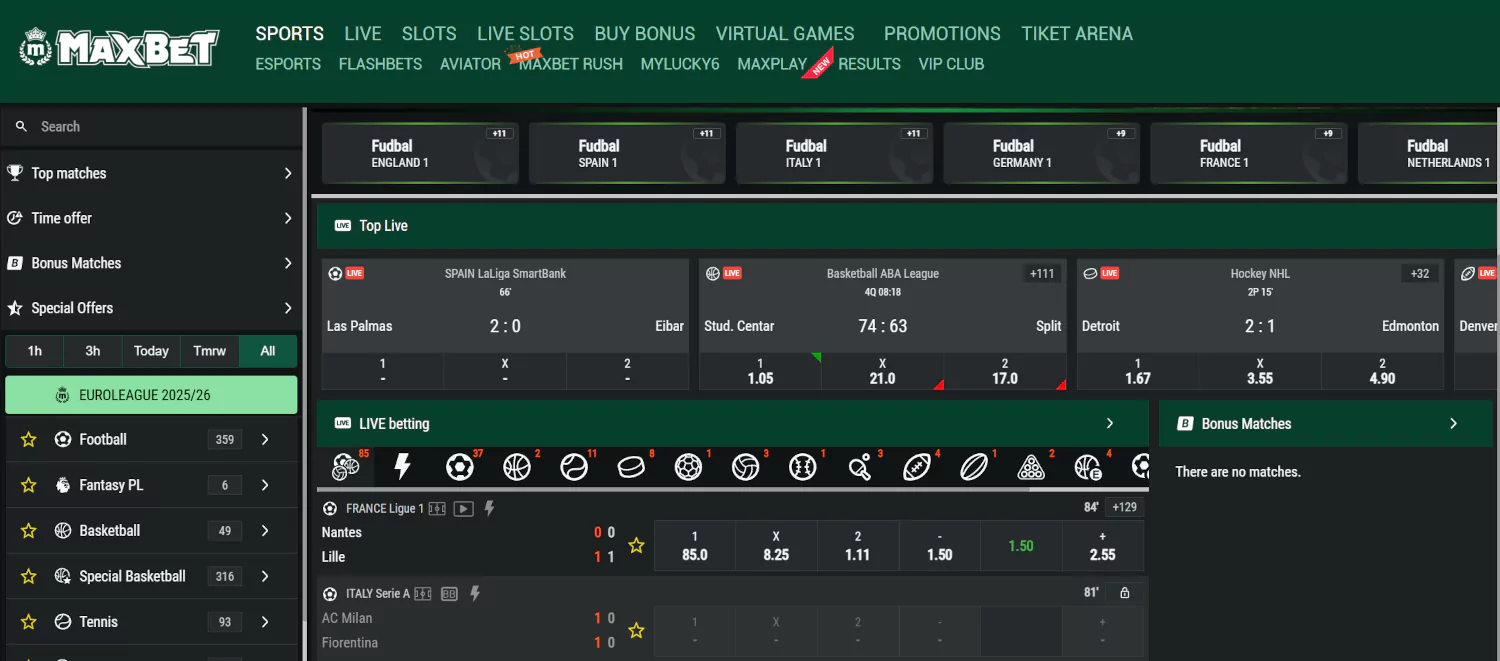Toggle favorite star for Fantasy PL

point(29,485)
